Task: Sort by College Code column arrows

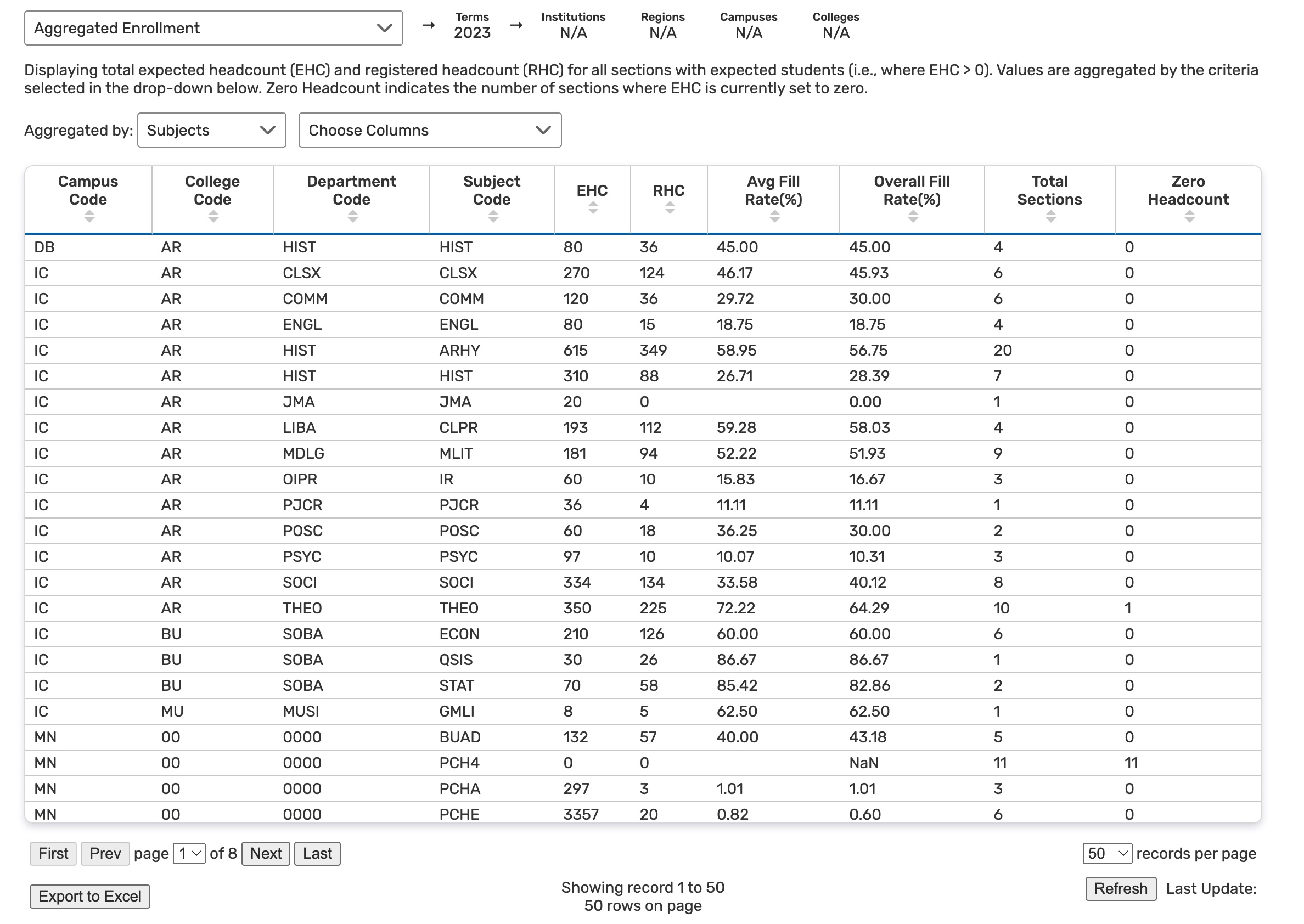Action: pyautogui.click(x=213, y=216)
